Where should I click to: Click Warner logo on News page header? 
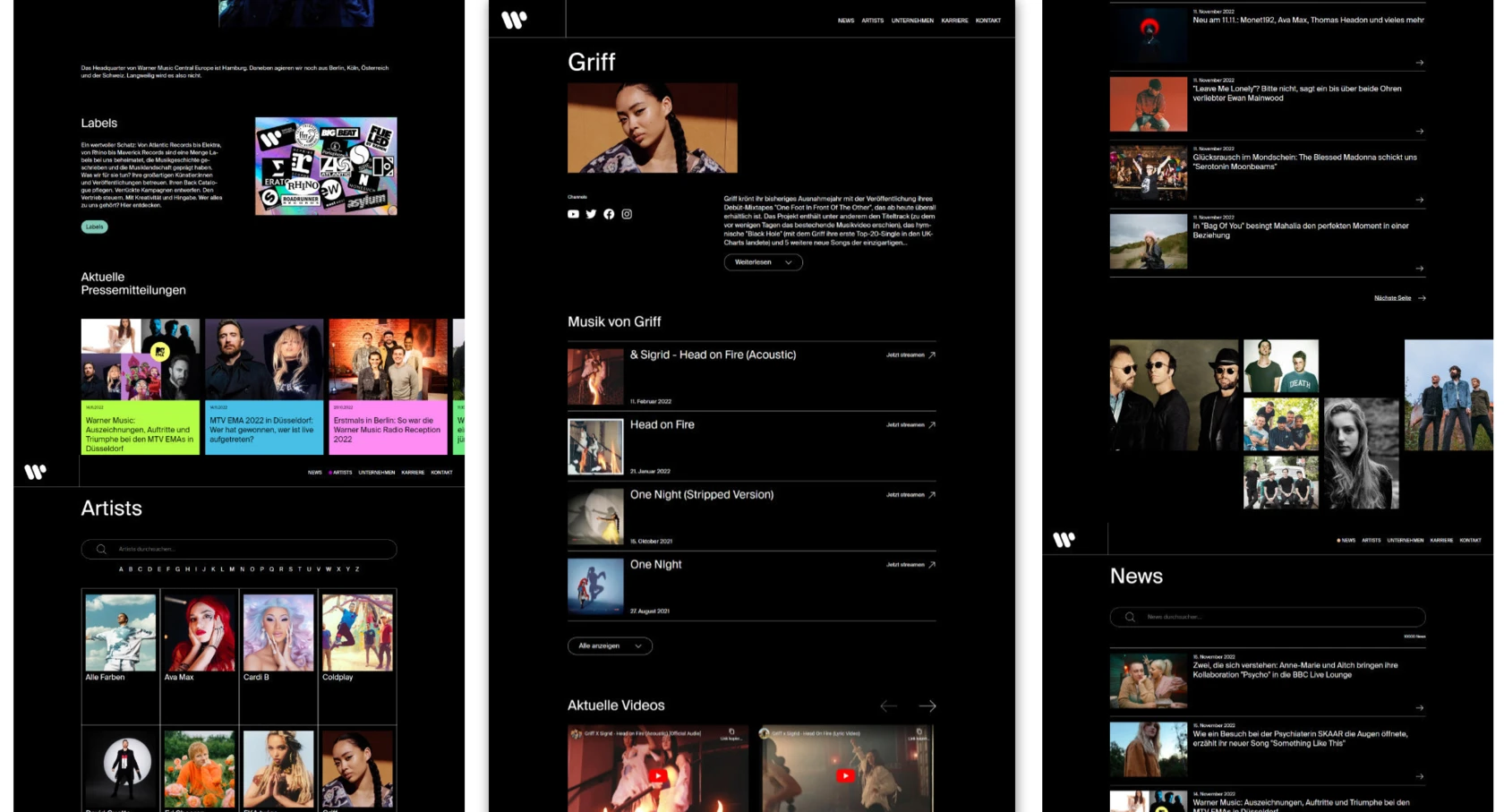(x=1064, y=540)
